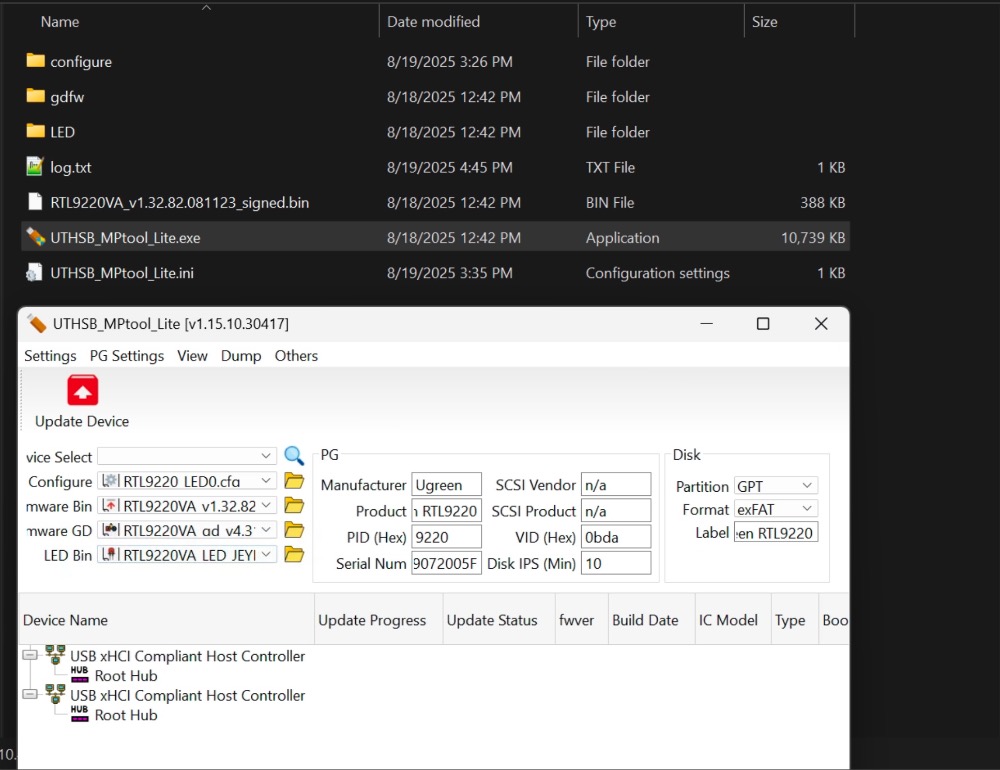
Task: Click the configure folder icon in file list
Action: (x=36, y=61)
